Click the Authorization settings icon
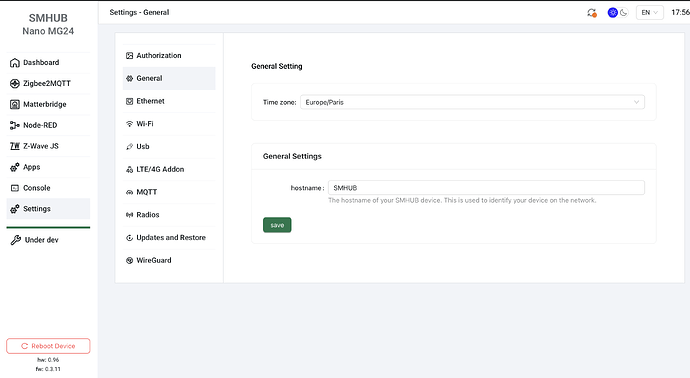The image size is (690, 378). click(129, 55)
